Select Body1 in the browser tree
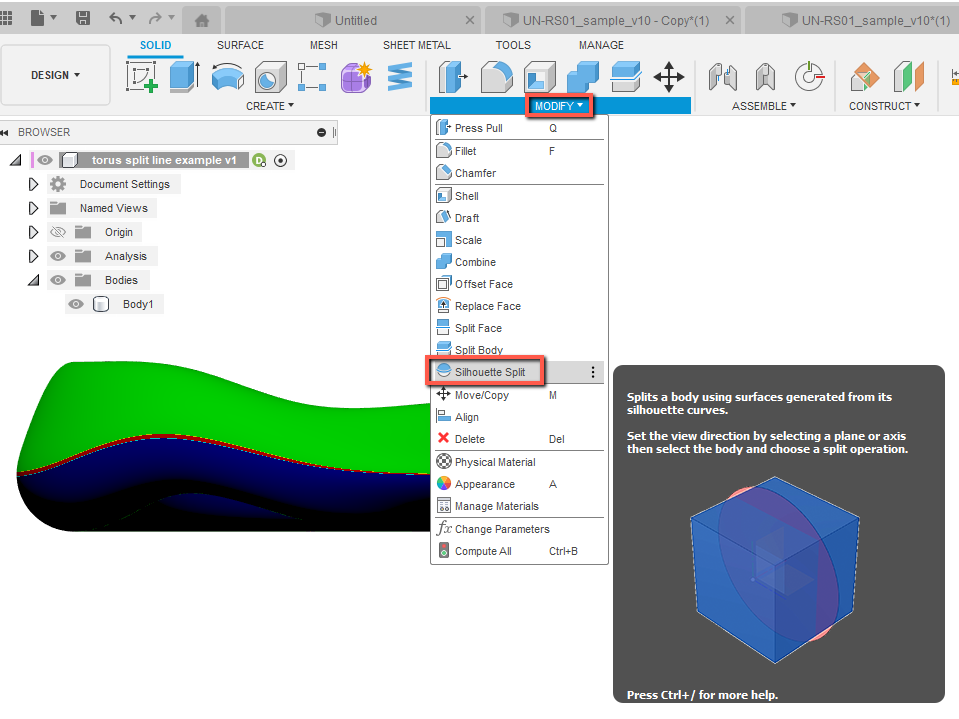The width and height of the screenshot is (959, 719). tap(139, 304)
